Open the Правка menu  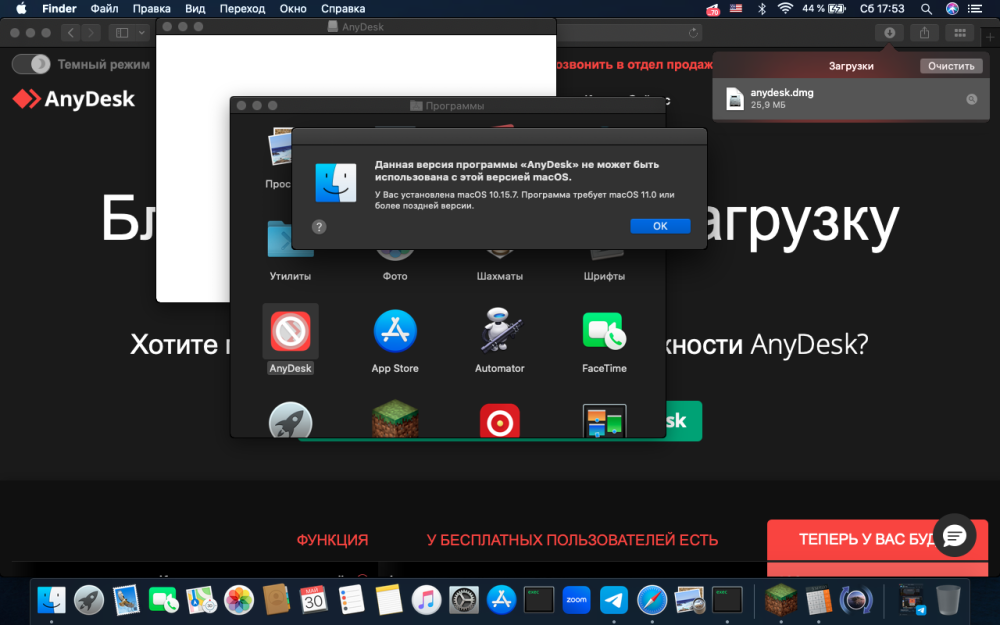click(x=151, y=8)
